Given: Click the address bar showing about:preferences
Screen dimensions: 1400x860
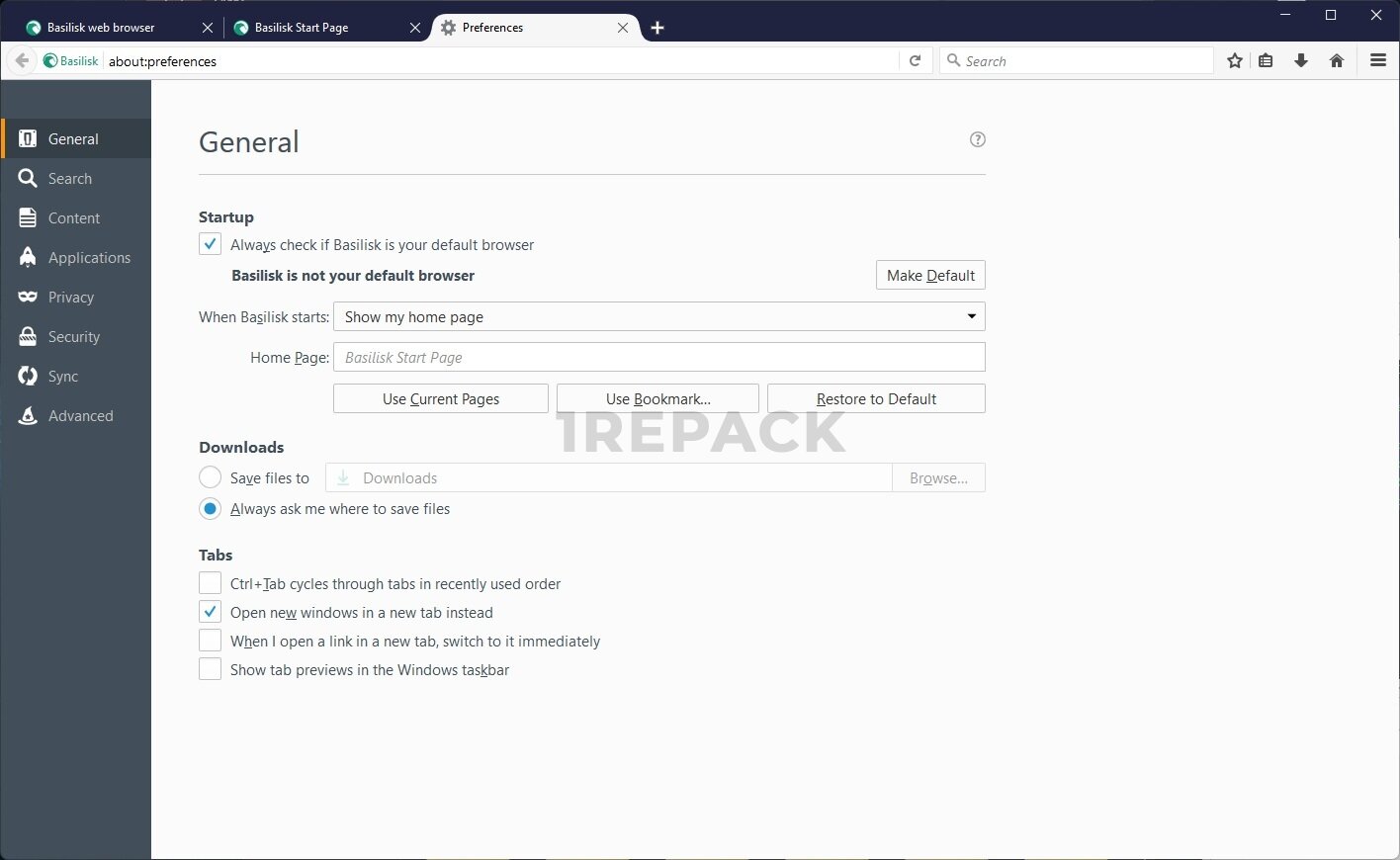Looking at the screenshot, I should [499, 61].
